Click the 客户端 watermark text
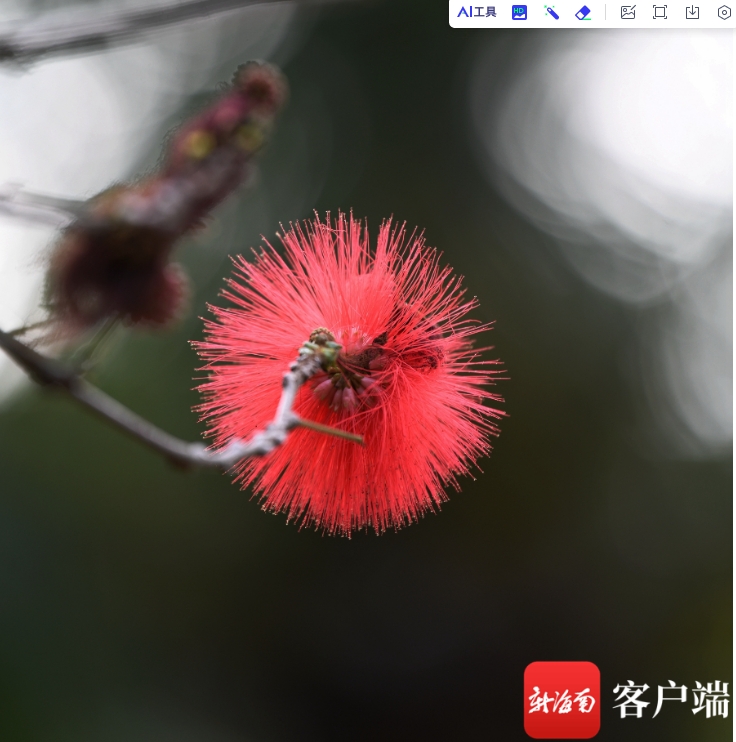 (671, 700)
